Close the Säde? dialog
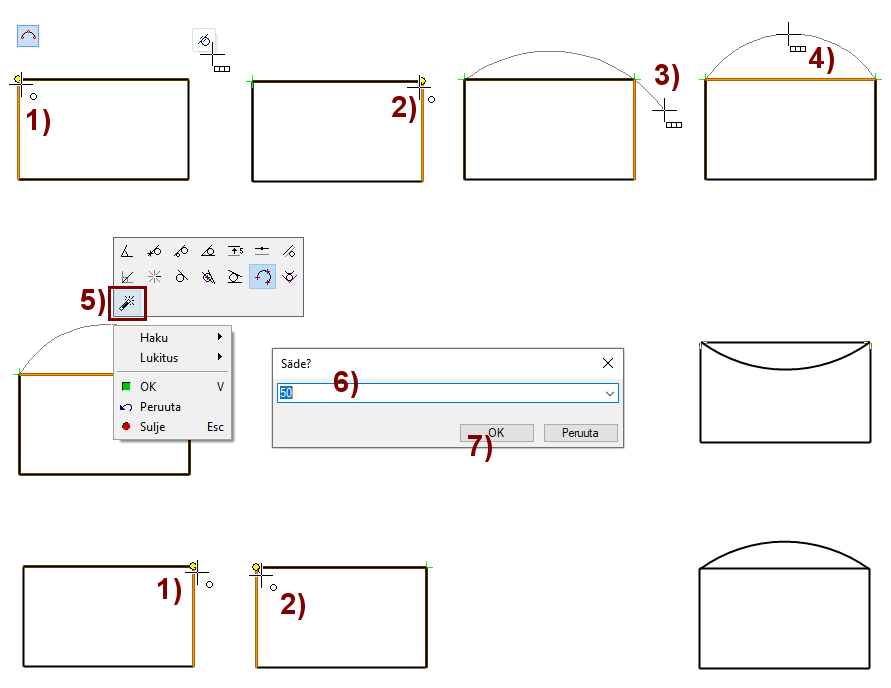 pos(607,363)
